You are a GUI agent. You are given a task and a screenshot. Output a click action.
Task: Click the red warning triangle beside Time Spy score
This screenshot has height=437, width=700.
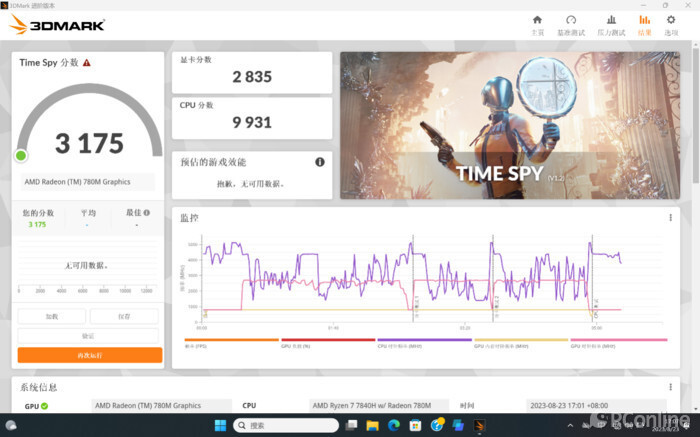click(87, 63)
